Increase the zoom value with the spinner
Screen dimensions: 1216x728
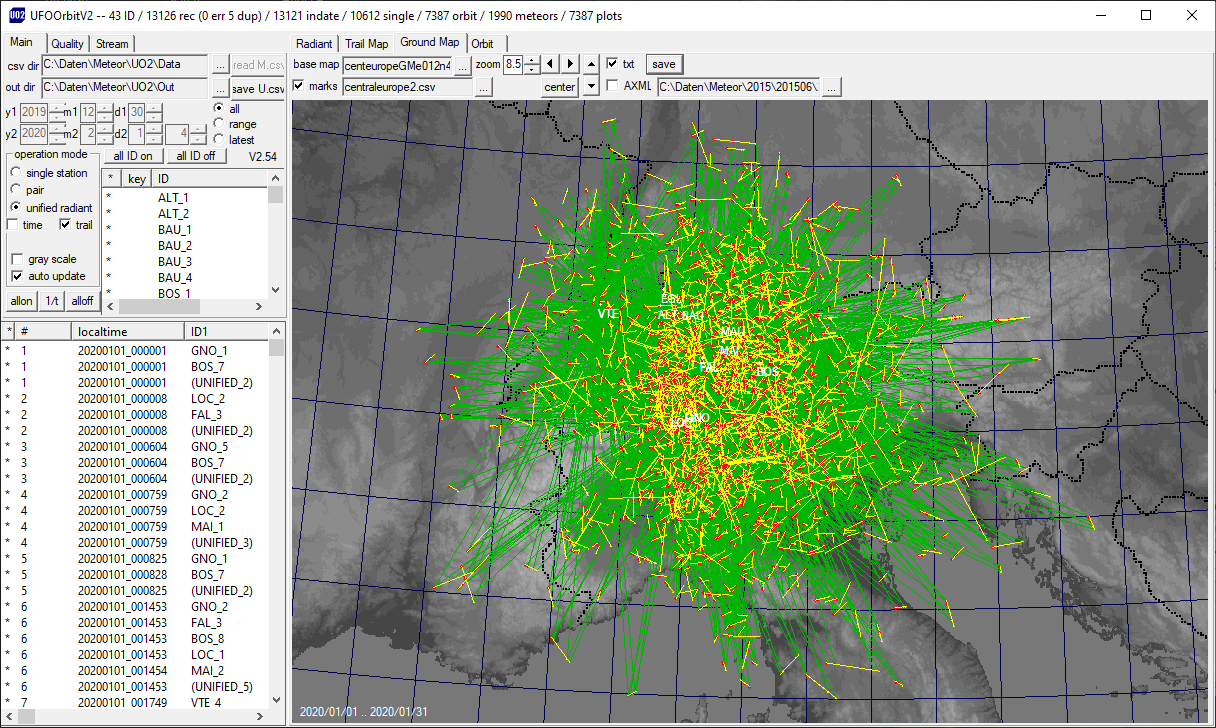click(532, 59)
